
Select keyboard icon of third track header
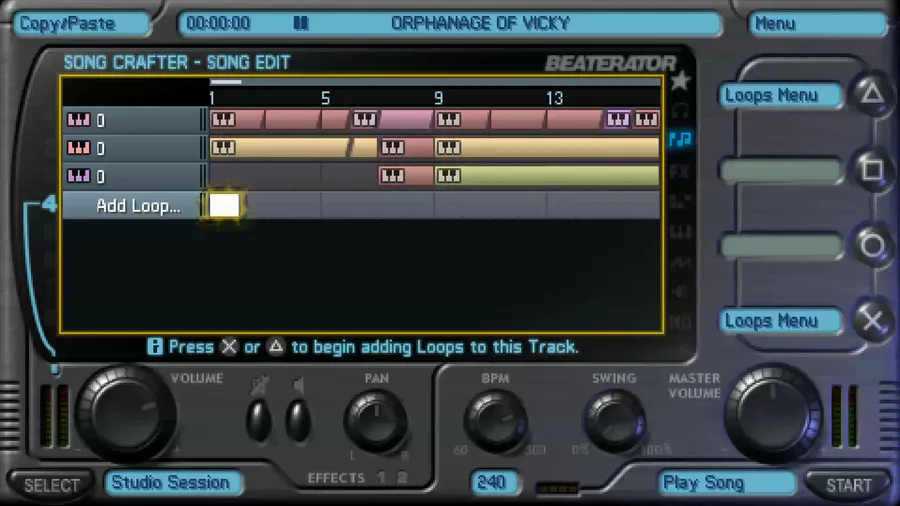pyautogui.click(x=79, y=176)
